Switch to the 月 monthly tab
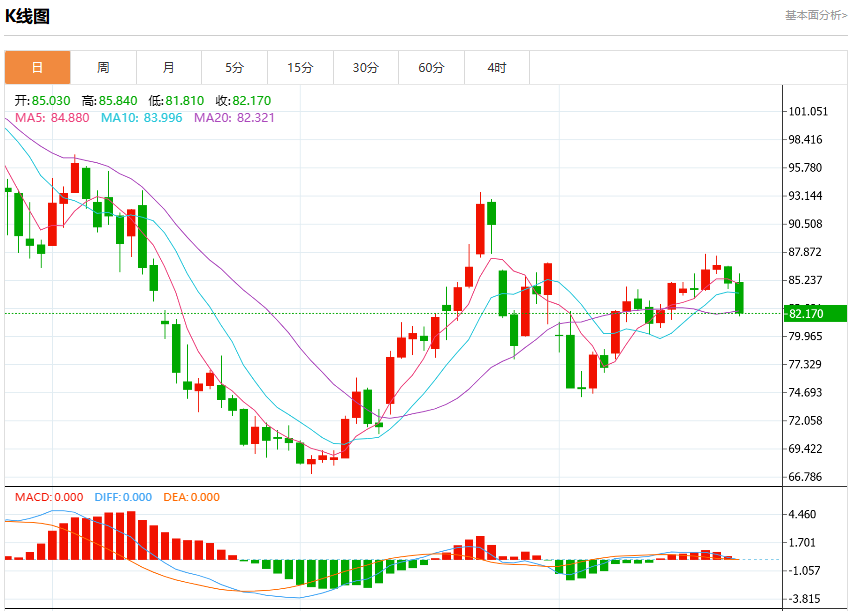 (169, 67)
